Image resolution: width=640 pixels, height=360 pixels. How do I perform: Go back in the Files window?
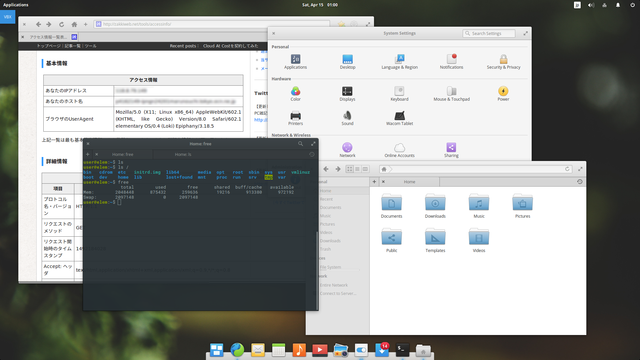click(x=326, y=169)
